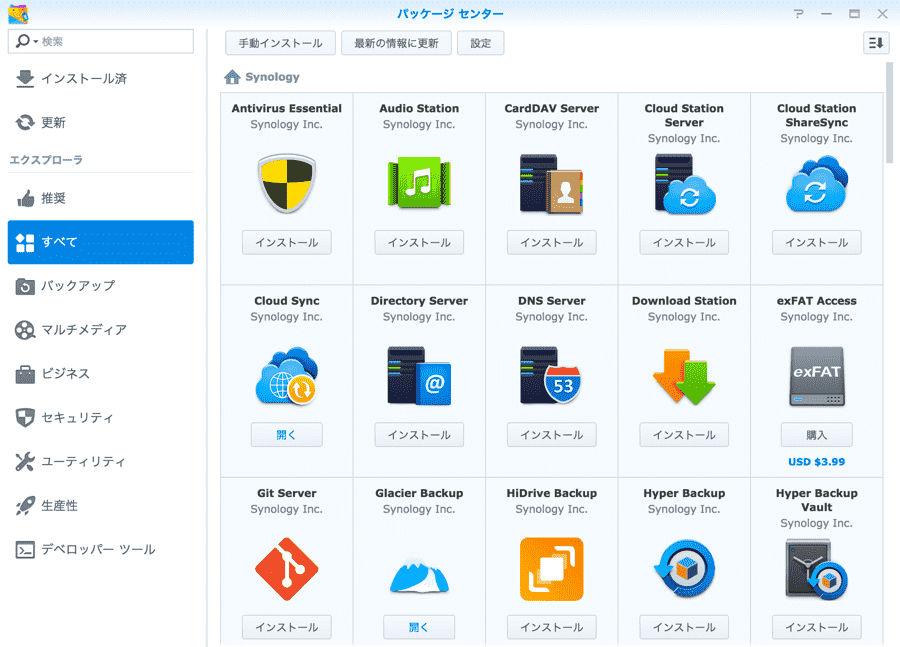This screenshot has height=647, width=900.
Task: Select the セキュリティ category
Action: 100,417
